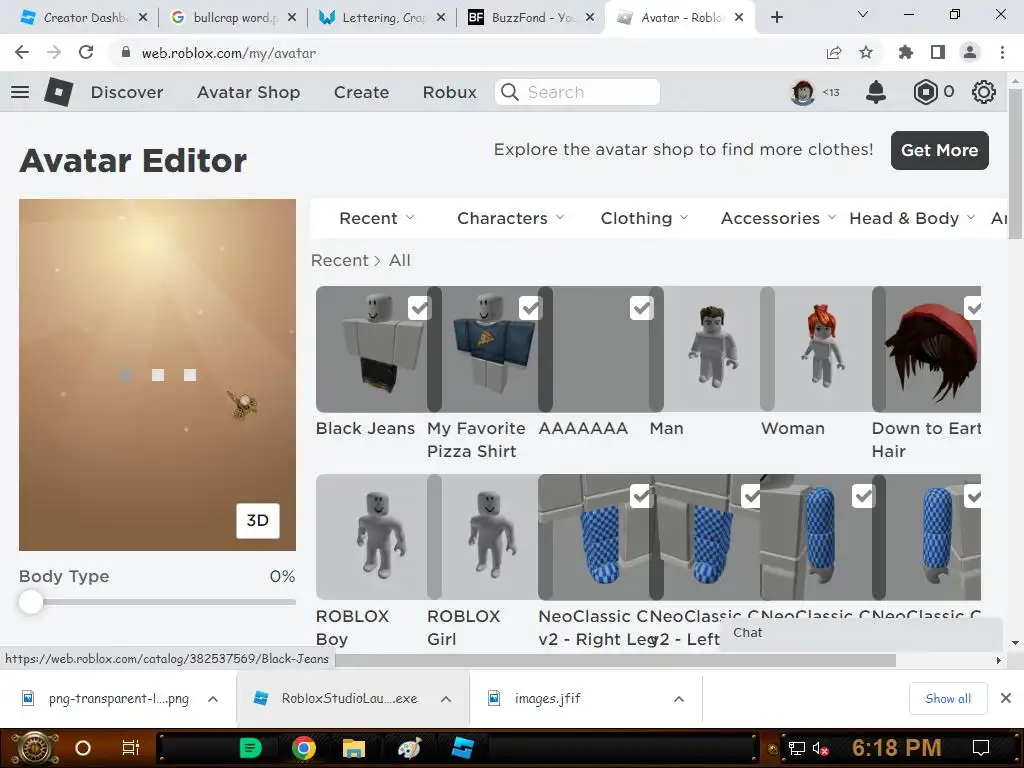Uncheck NeoClassic v2 Right Leg checkmark
Viewport: 1024px width, 768px height.
click(x=641, y=496)
